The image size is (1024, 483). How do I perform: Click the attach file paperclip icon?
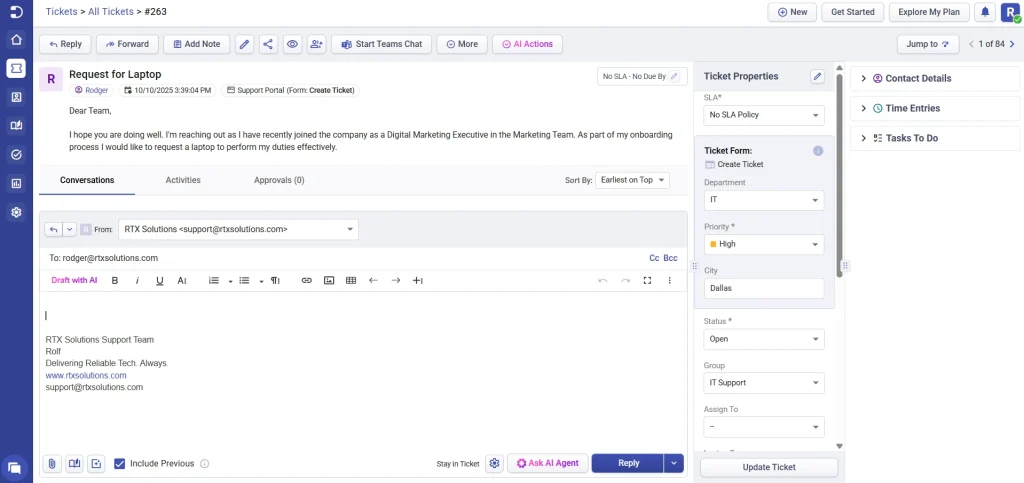pyautogui.click(x=51, y=463)
